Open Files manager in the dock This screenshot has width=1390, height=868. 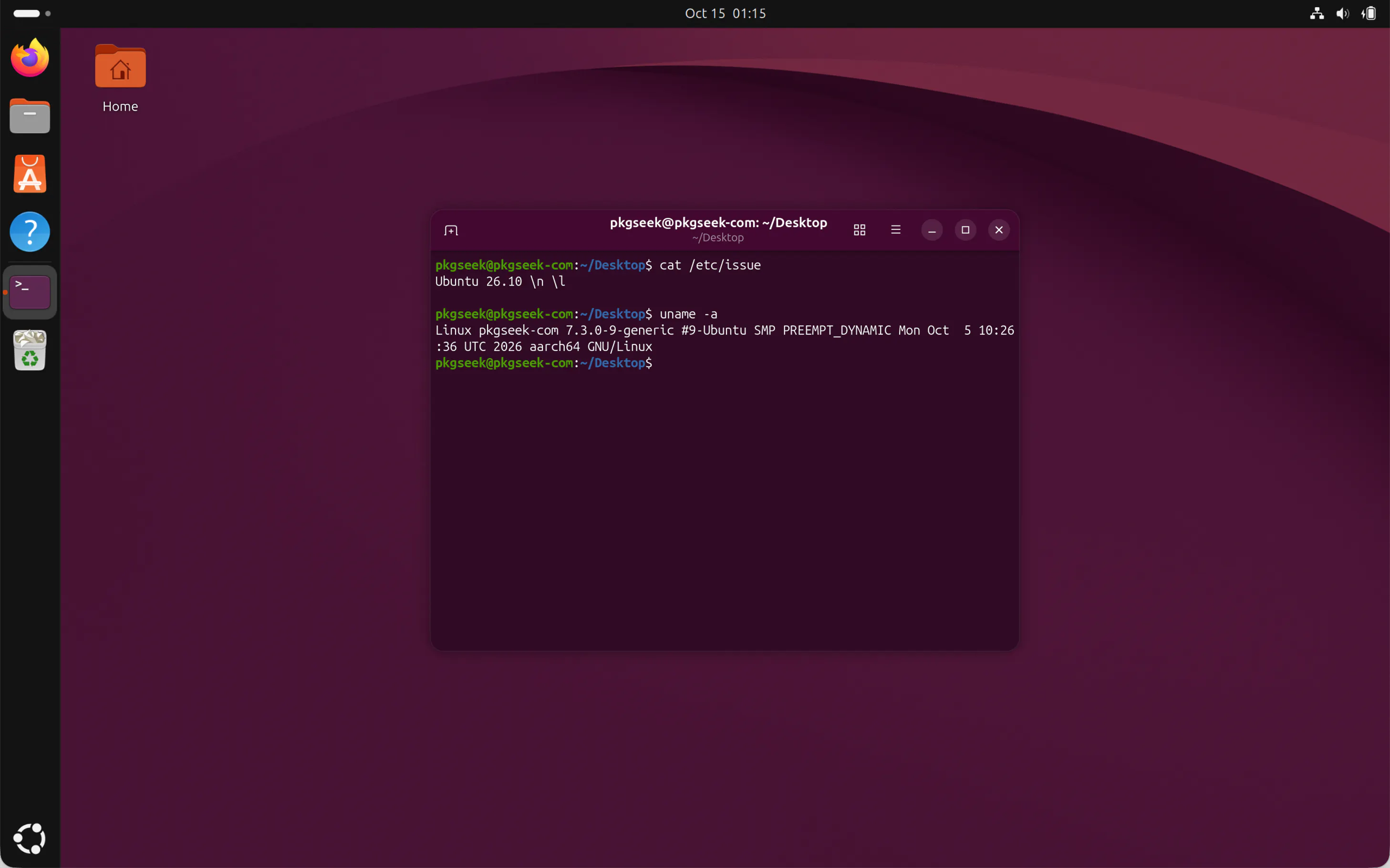click(x=30, y=116)
